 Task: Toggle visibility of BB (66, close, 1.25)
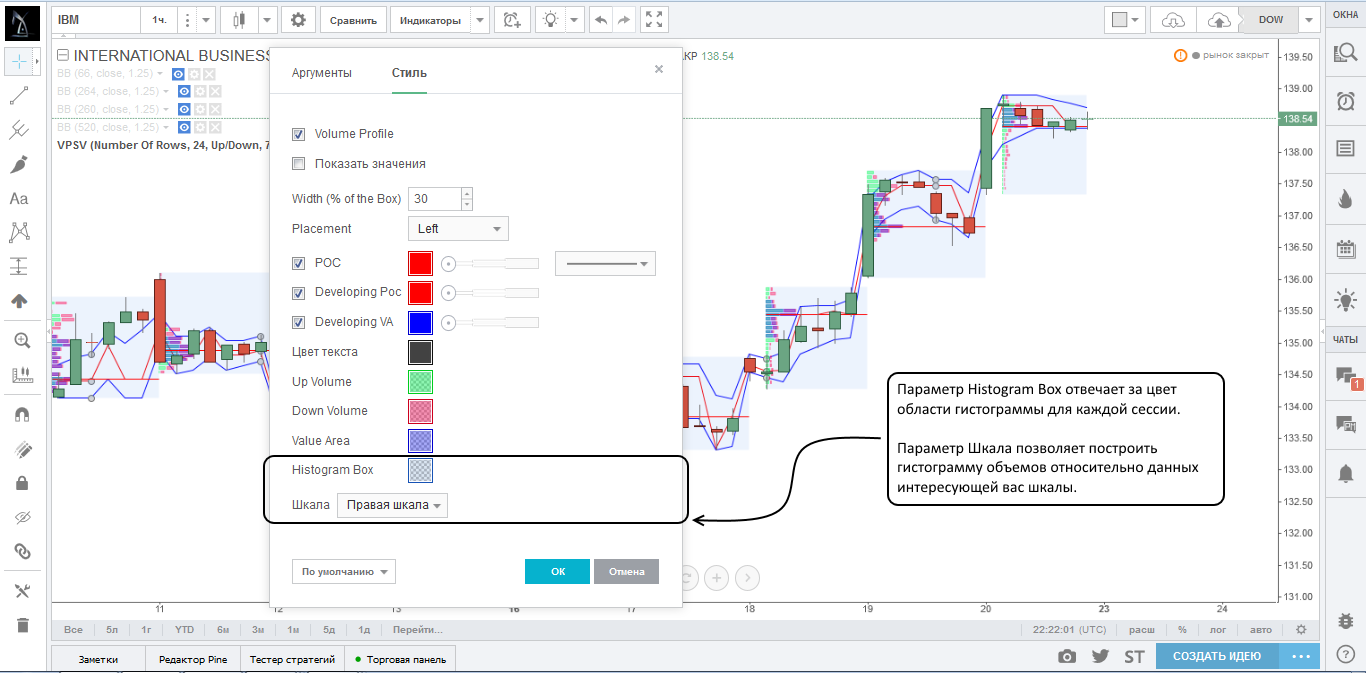179,74
